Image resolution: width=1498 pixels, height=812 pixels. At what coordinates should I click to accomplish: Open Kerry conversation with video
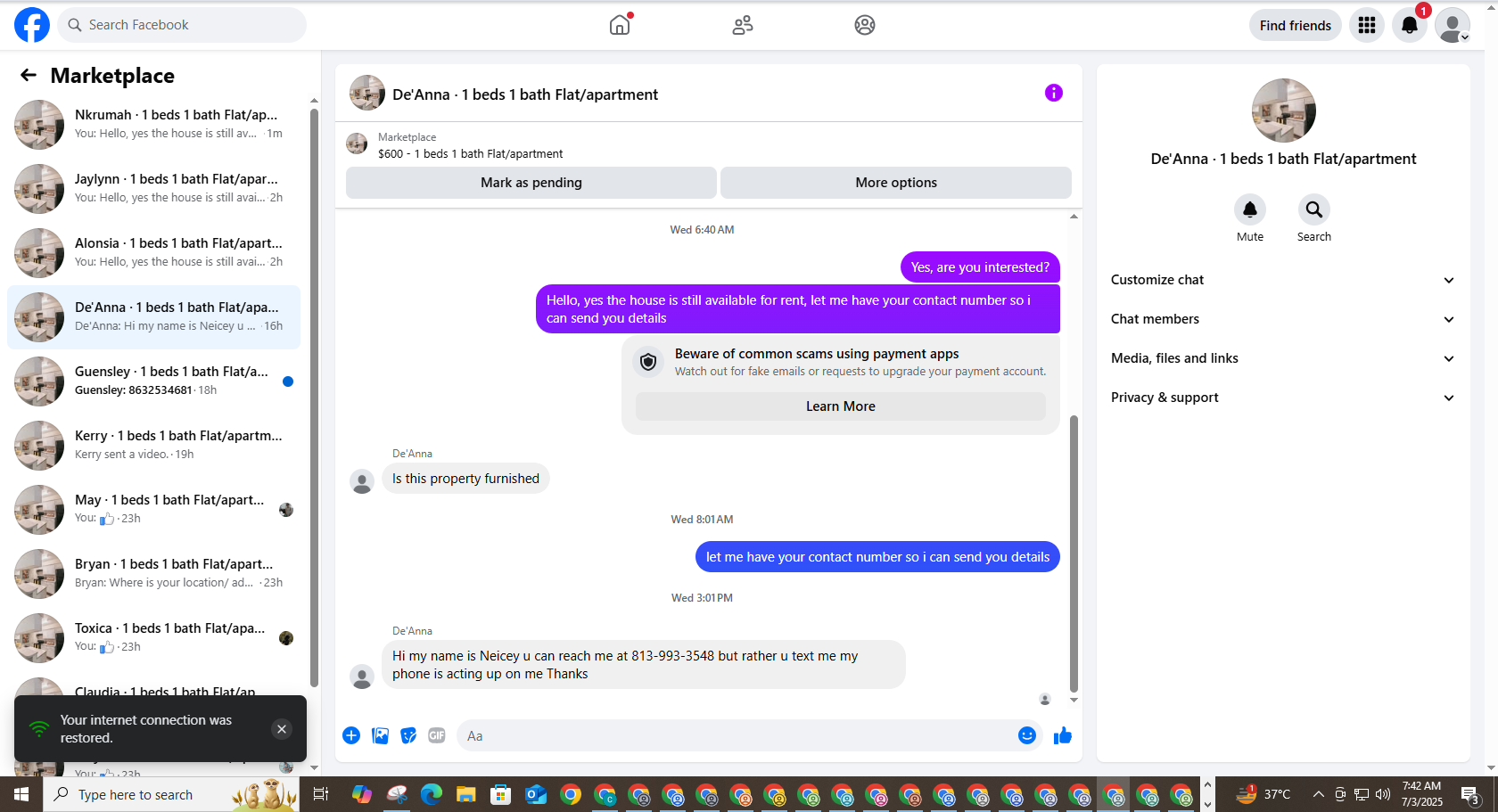[154, 446]
